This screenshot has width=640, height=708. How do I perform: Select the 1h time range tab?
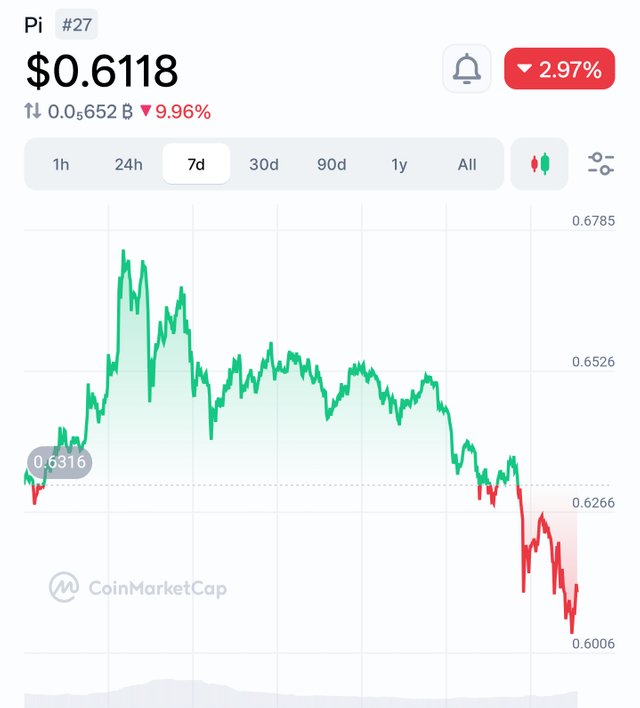(61, 164)
